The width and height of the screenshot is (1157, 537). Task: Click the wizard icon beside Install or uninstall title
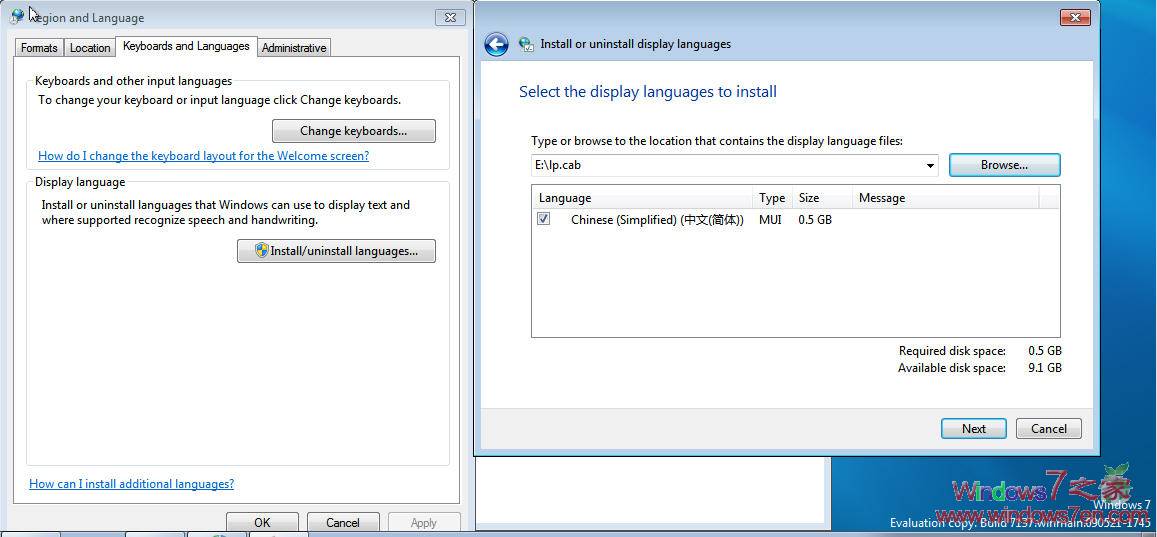coord(526,45)
